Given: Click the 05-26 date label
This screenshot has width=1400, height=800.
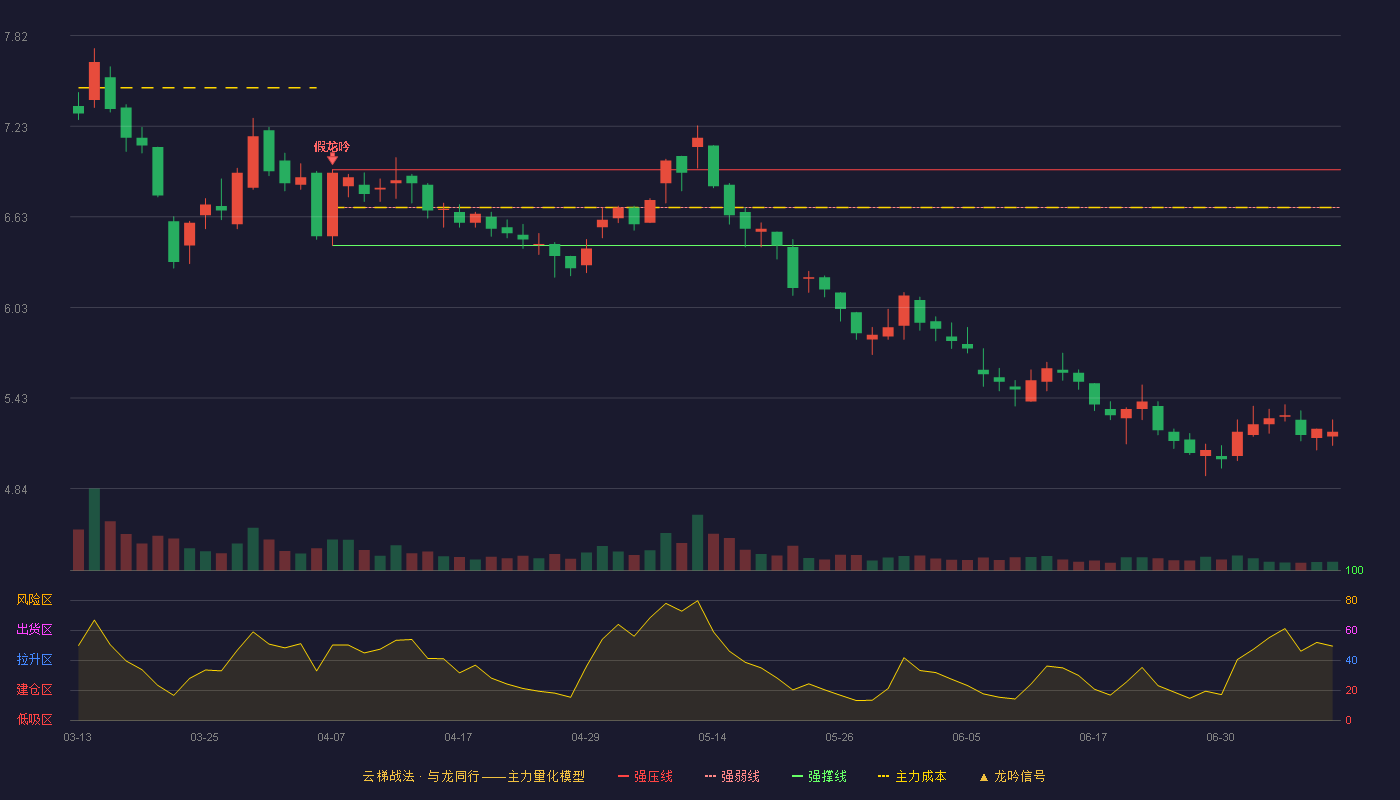Looking at the screenshot, I should (x=839, y=737).
